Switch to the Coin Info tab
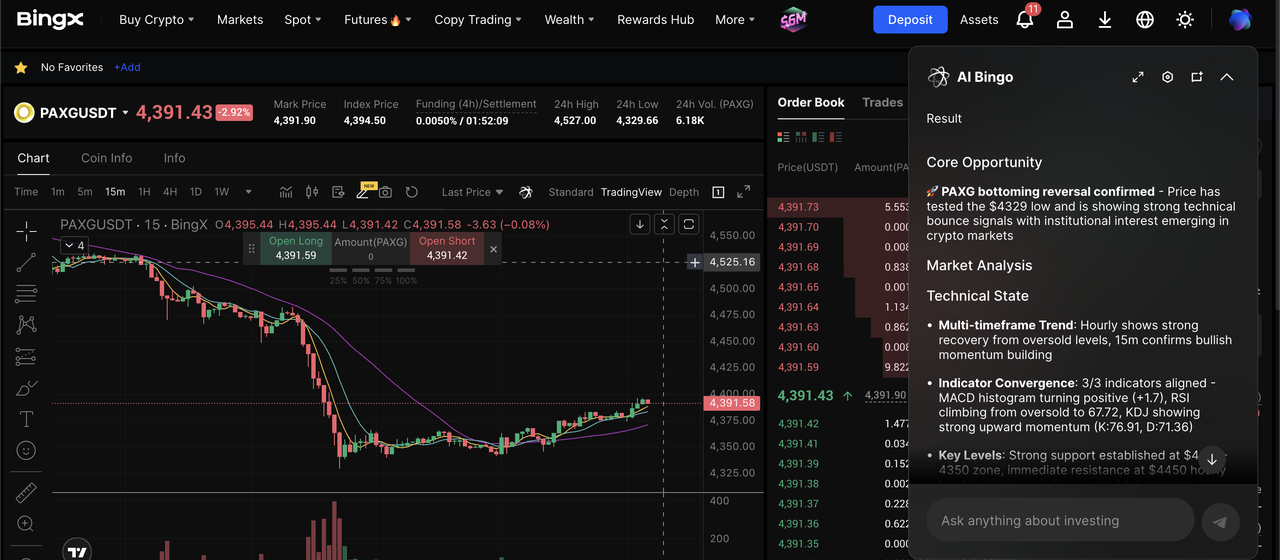The height and width of the screenshot is (560, 1280). tap(106, 158)
